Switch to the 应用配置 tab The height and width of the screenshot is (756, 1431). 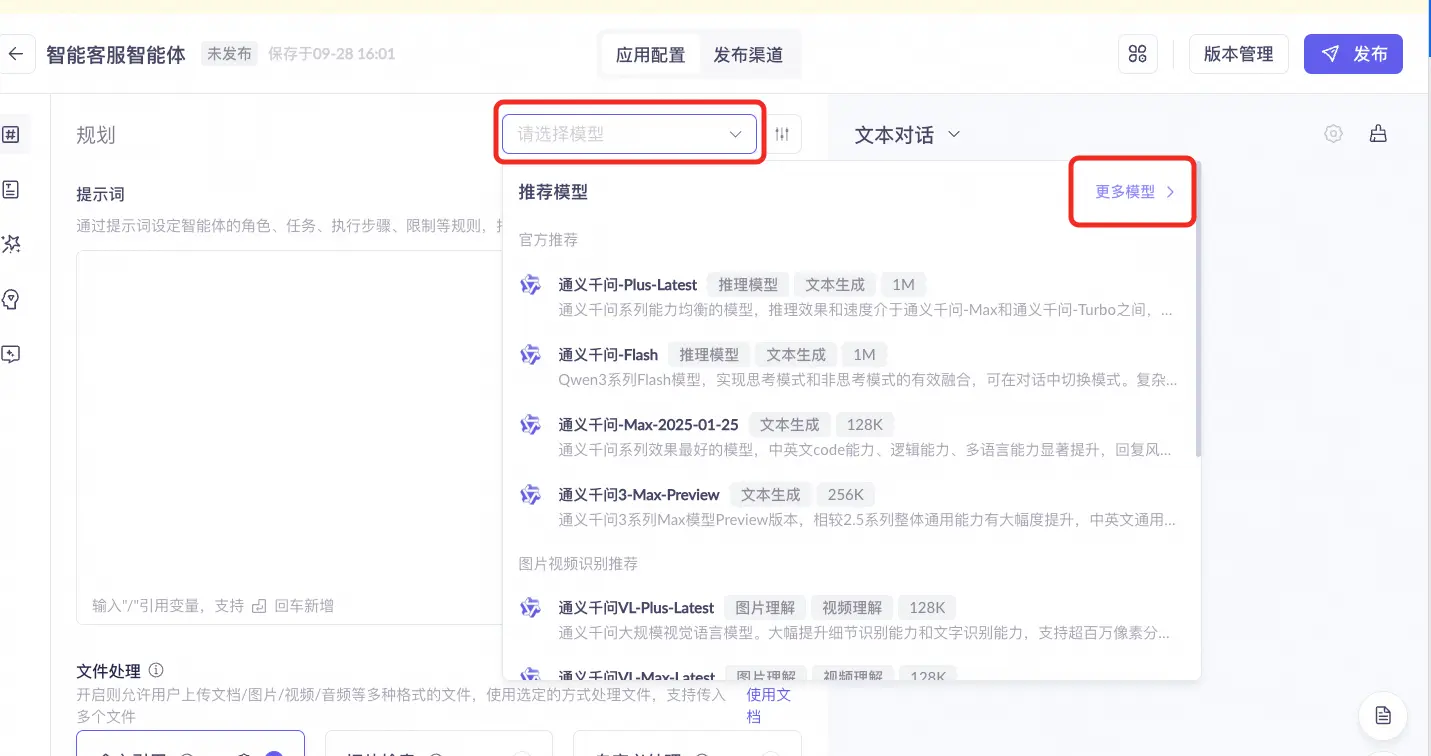pos(650,55)
